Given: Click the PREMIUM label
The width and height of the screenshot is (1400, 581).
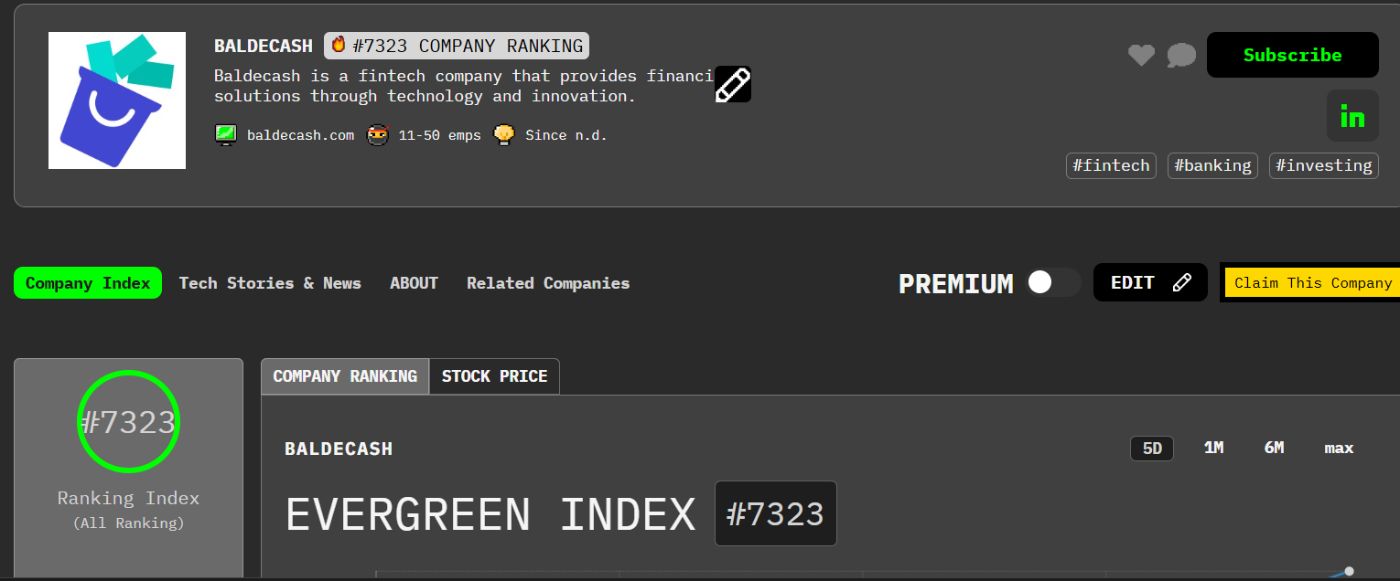Looking at the screenshot, I should [956, 284].
